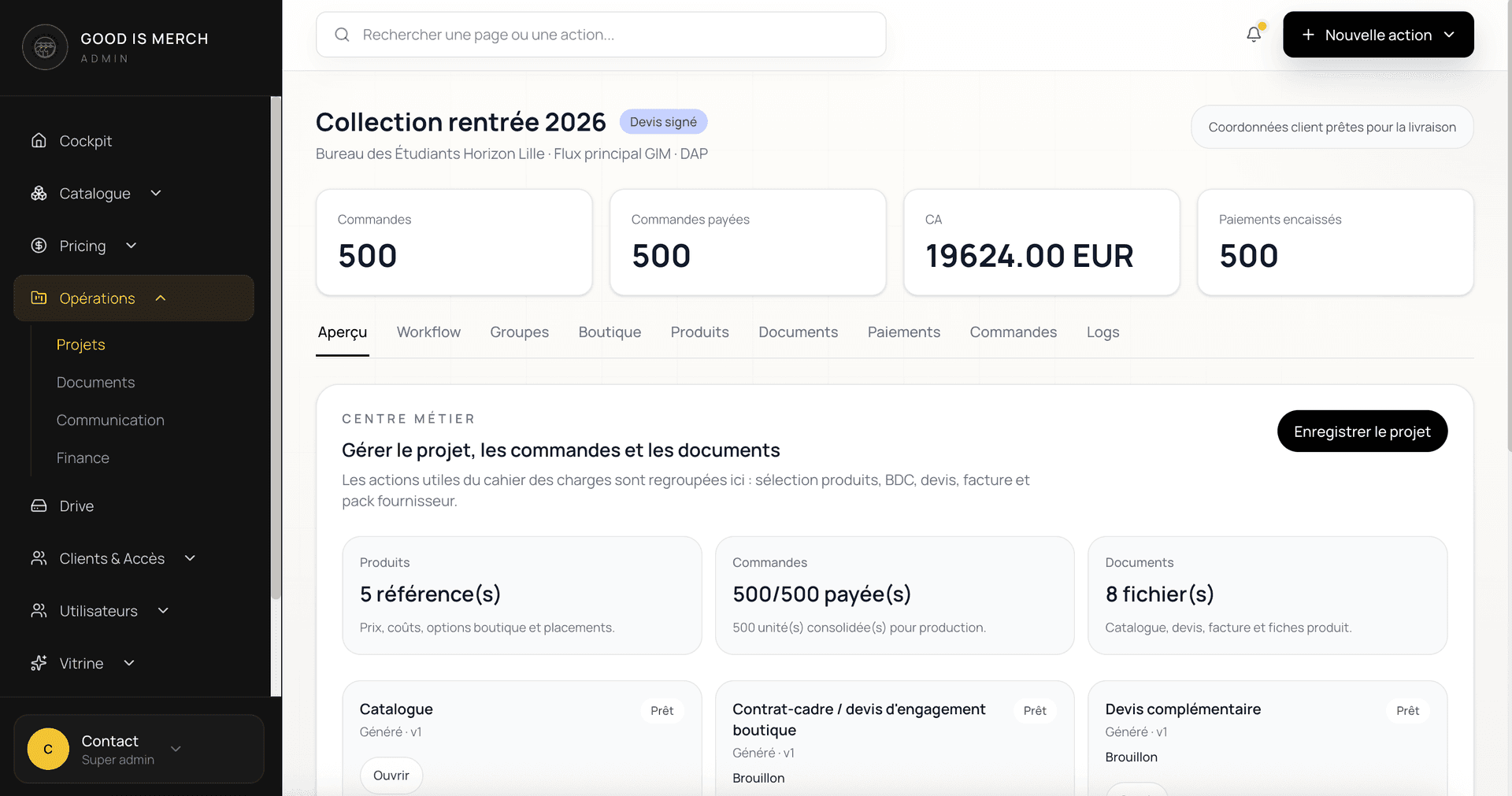Expand the Utilisateurs chevron
Viewport: 1512px width, 796px height.
point(163,611)
